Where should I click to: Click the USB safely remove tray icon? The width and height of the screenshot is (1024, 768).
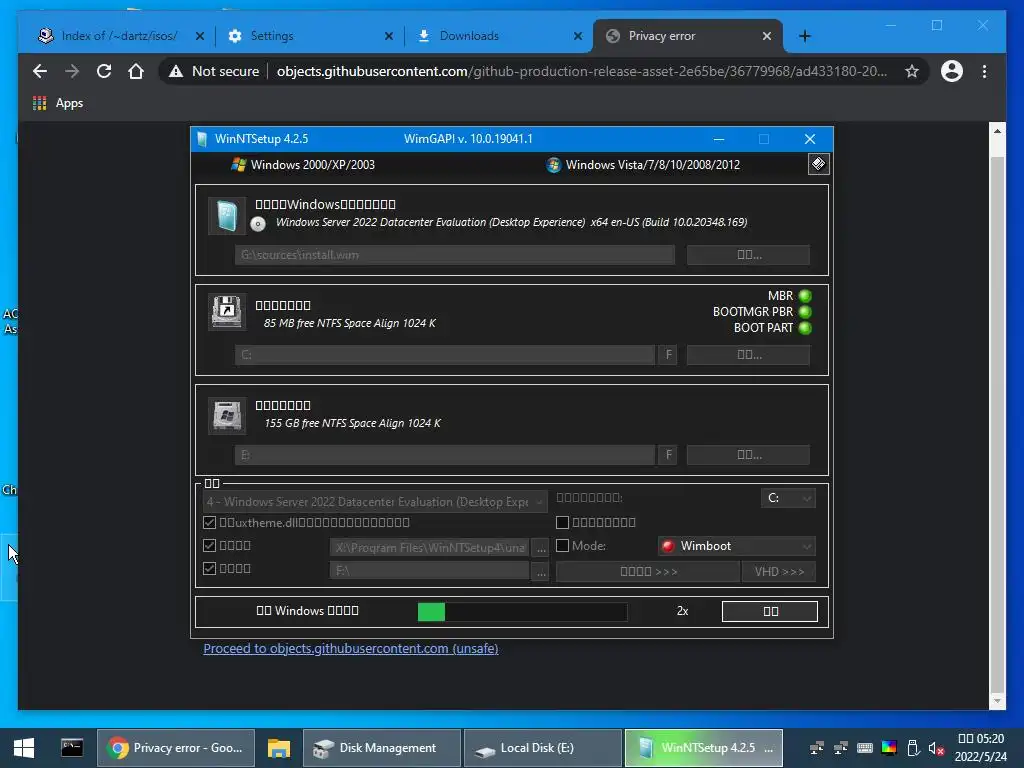pyautogui.click(x=914, y=748)
